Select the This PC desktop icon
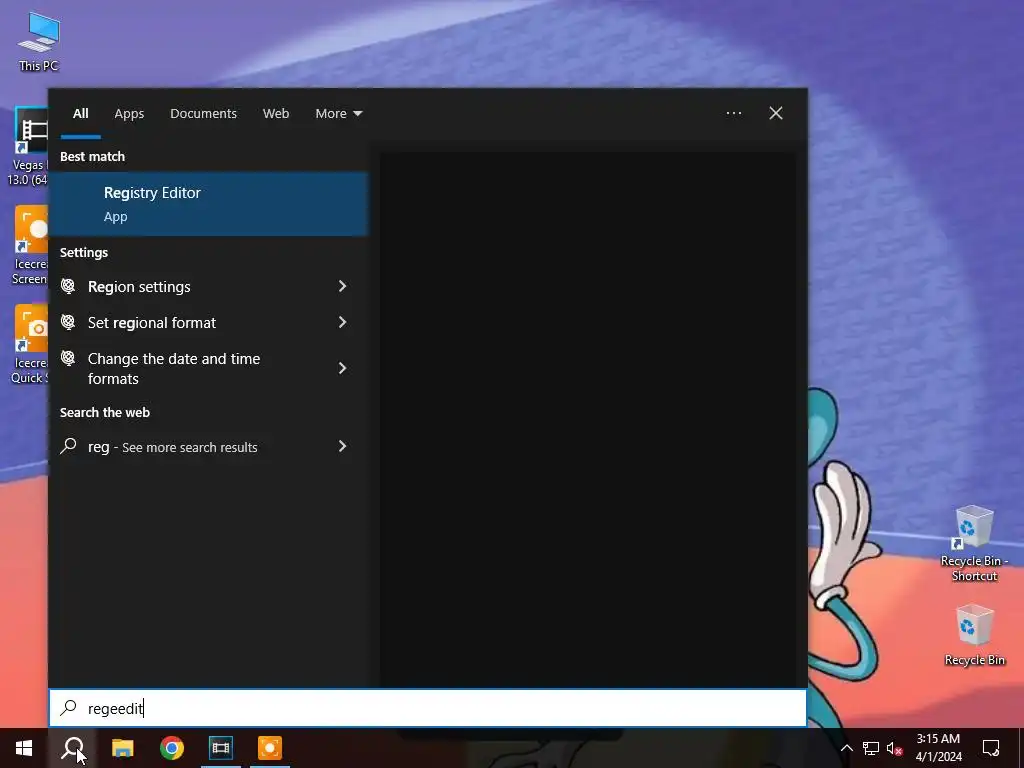The height and width of the screenshot is (768, 1024). click(x=39, y=41)
